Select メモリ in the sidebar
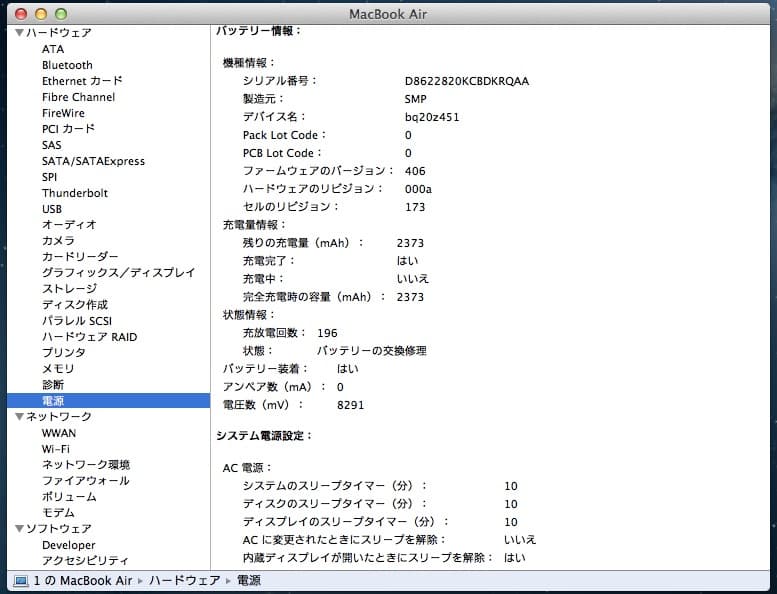This screenshot has width=777, height=594. [58, 369]
